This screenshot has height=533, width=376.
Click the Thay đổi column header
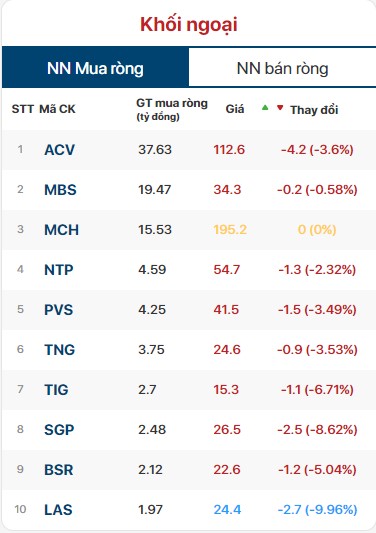click(314, 110)
